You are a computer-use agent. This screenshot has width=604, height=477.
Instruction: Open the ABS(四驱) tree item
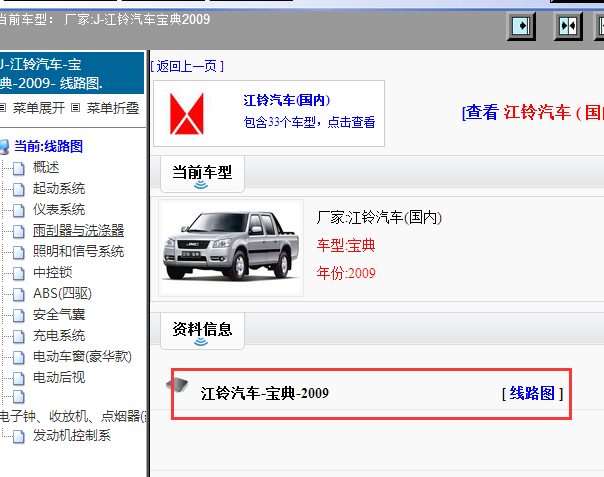62,294
